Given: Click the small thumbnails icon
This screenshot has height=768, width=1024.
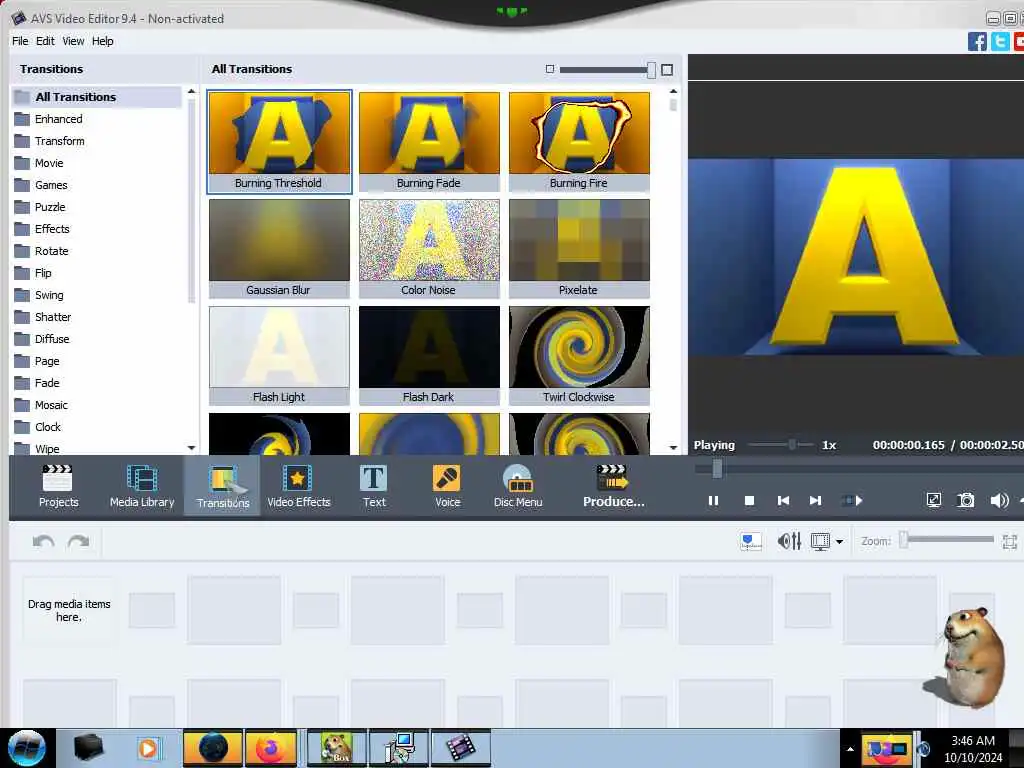Looking at the screenshot, I should tap(550, 69).
